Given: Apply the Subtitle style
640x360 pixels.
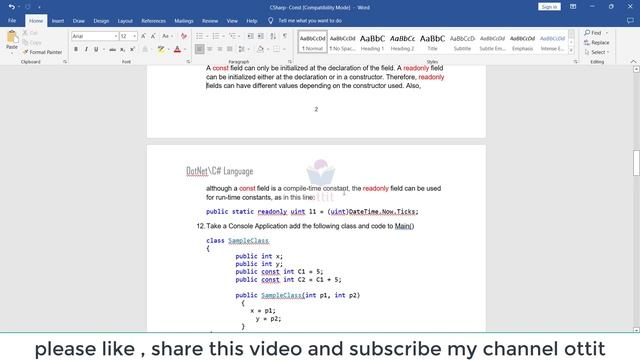Looking at the screenshot, I should click(462, 42).
